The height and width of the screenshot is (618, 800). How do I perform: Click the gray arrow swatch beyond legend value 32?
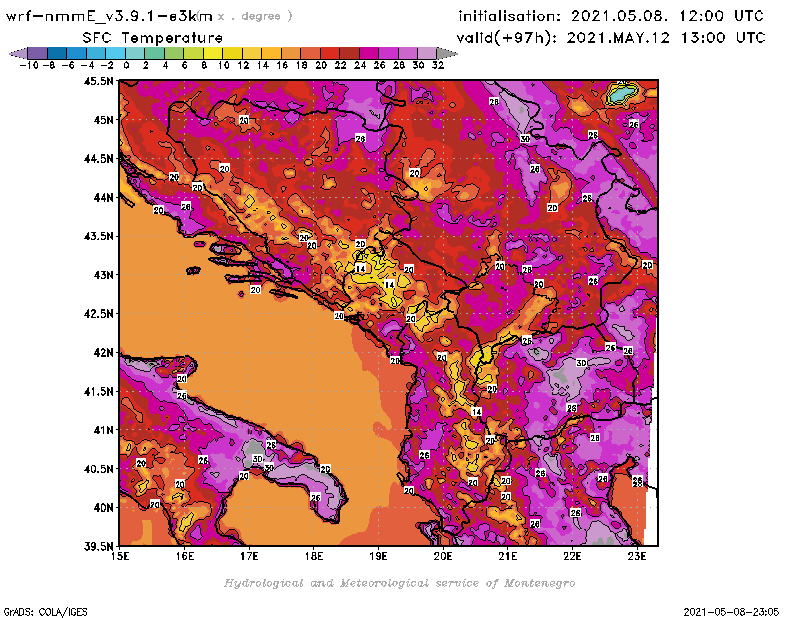click(x=446, y=53)
